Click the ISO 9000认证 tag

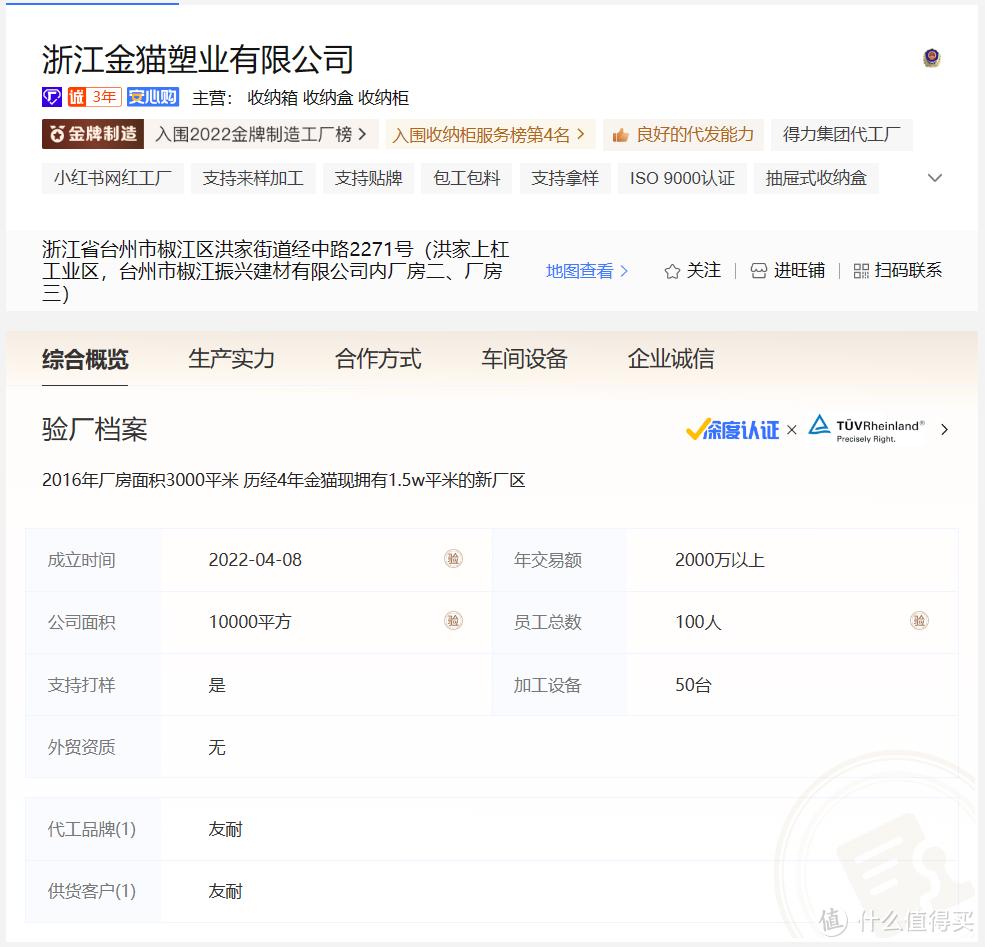(x=682, y=177)
